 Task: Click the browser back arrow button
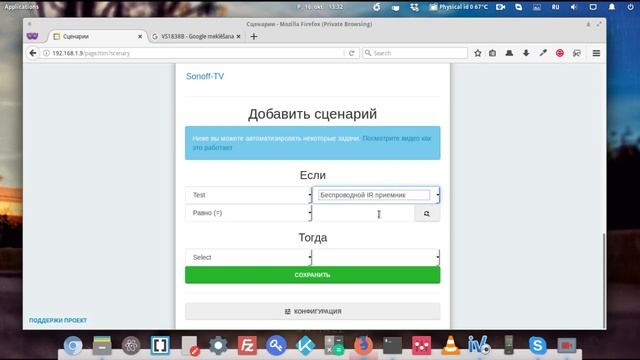[x=33, y=53]
